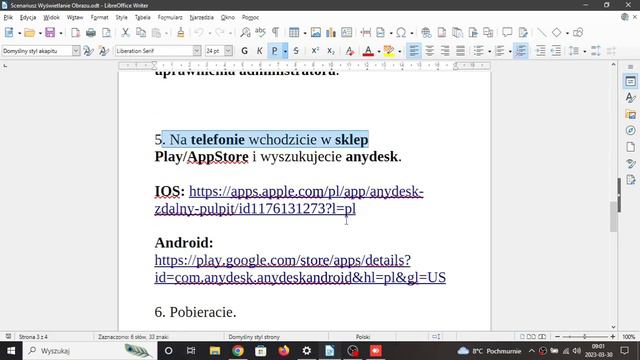This screenshot has width=640, height=360.
Task: Toggle Strikethrough formatting
Action: coord(296,51)
